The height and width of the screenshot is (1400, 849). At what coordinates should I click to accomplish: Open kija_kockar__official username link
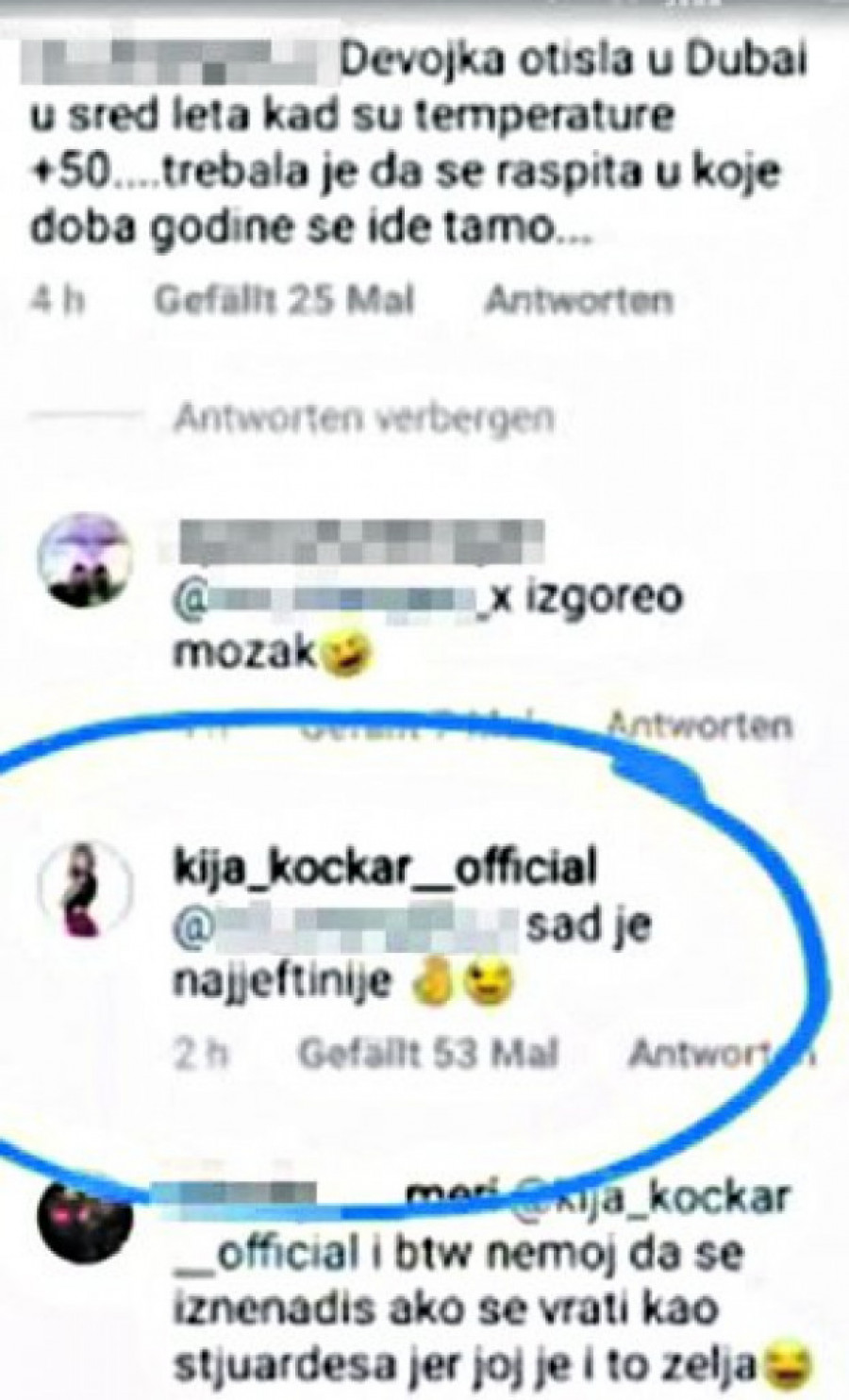(386, 867)
